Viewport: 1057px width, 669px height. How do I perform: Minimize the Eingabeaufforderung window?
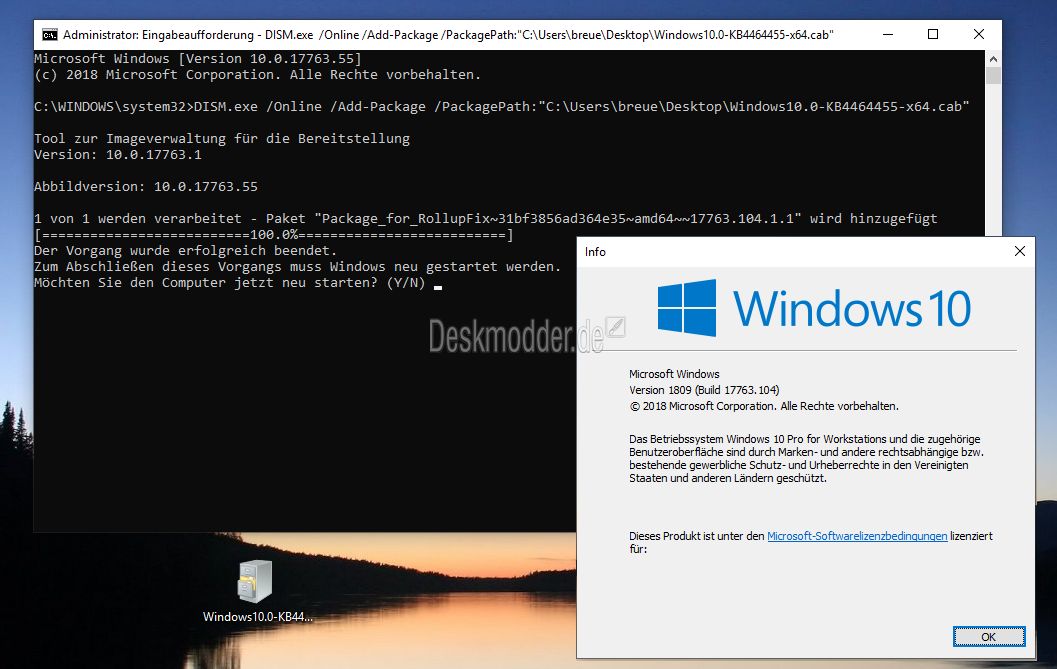(888, 34)
